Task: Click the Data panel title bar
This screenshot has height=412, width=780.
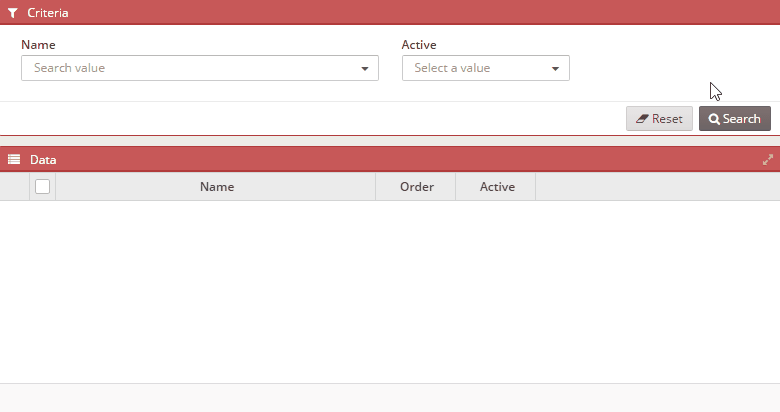Action: pos(390,159)
